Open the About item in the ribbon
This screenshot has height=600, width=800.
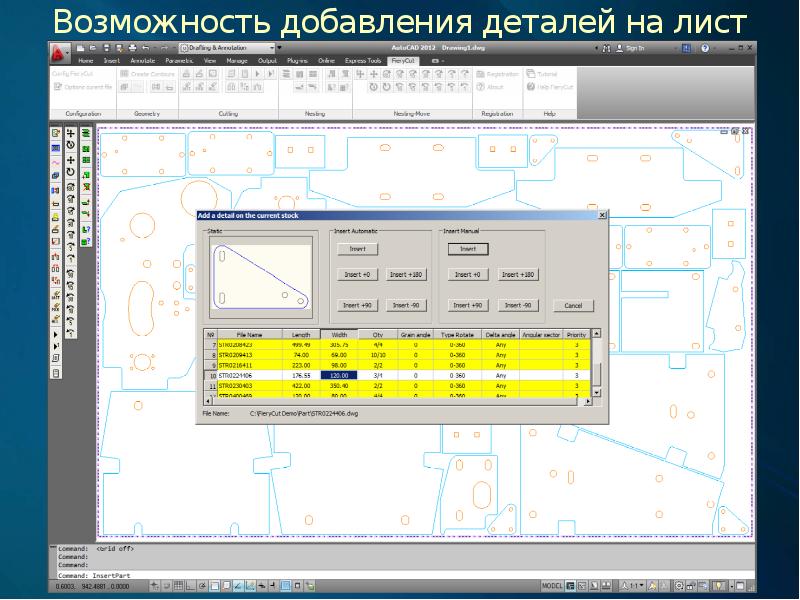pyautogui.click(x=491, y=87)
